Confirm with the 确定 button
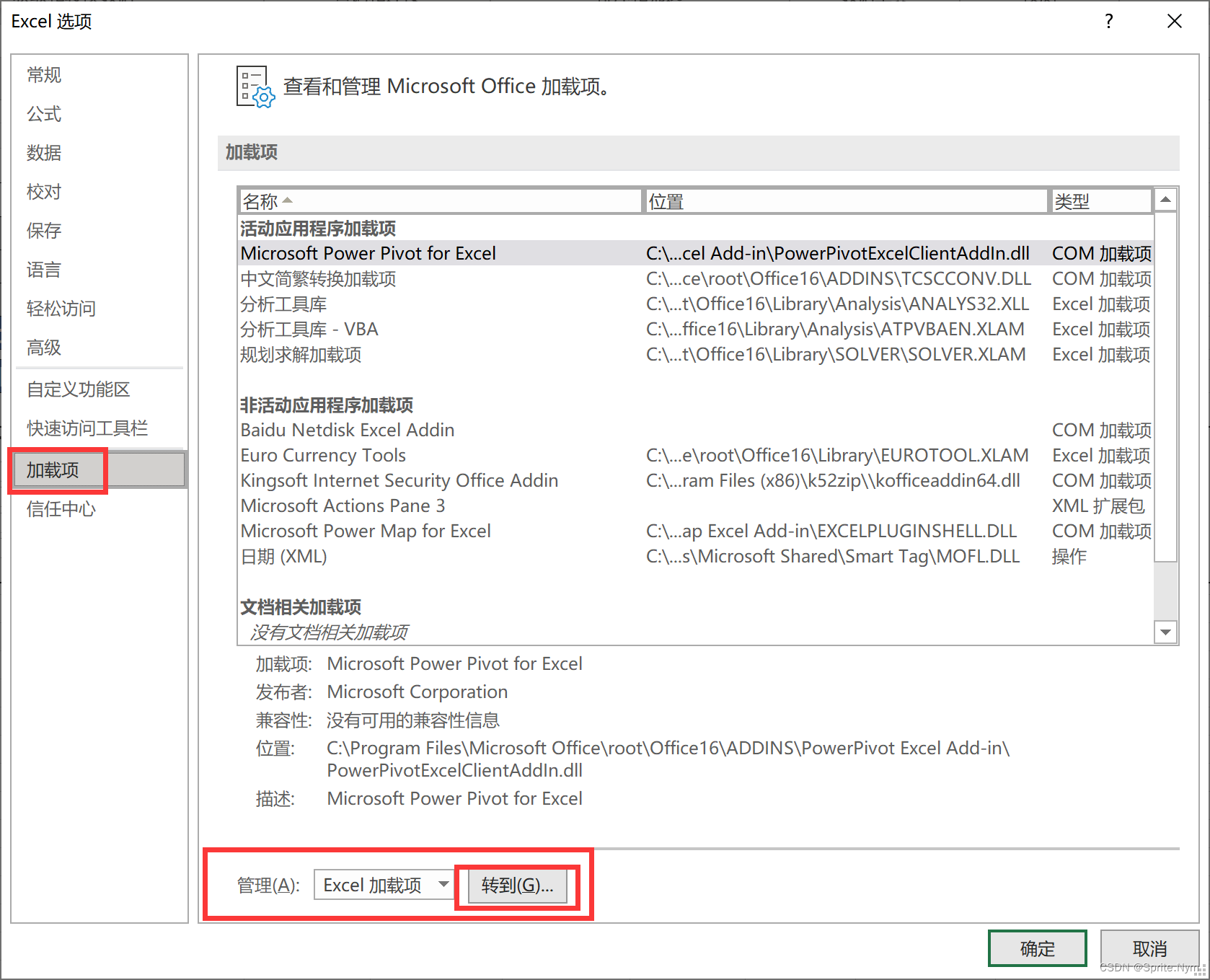 (1037, 948)
